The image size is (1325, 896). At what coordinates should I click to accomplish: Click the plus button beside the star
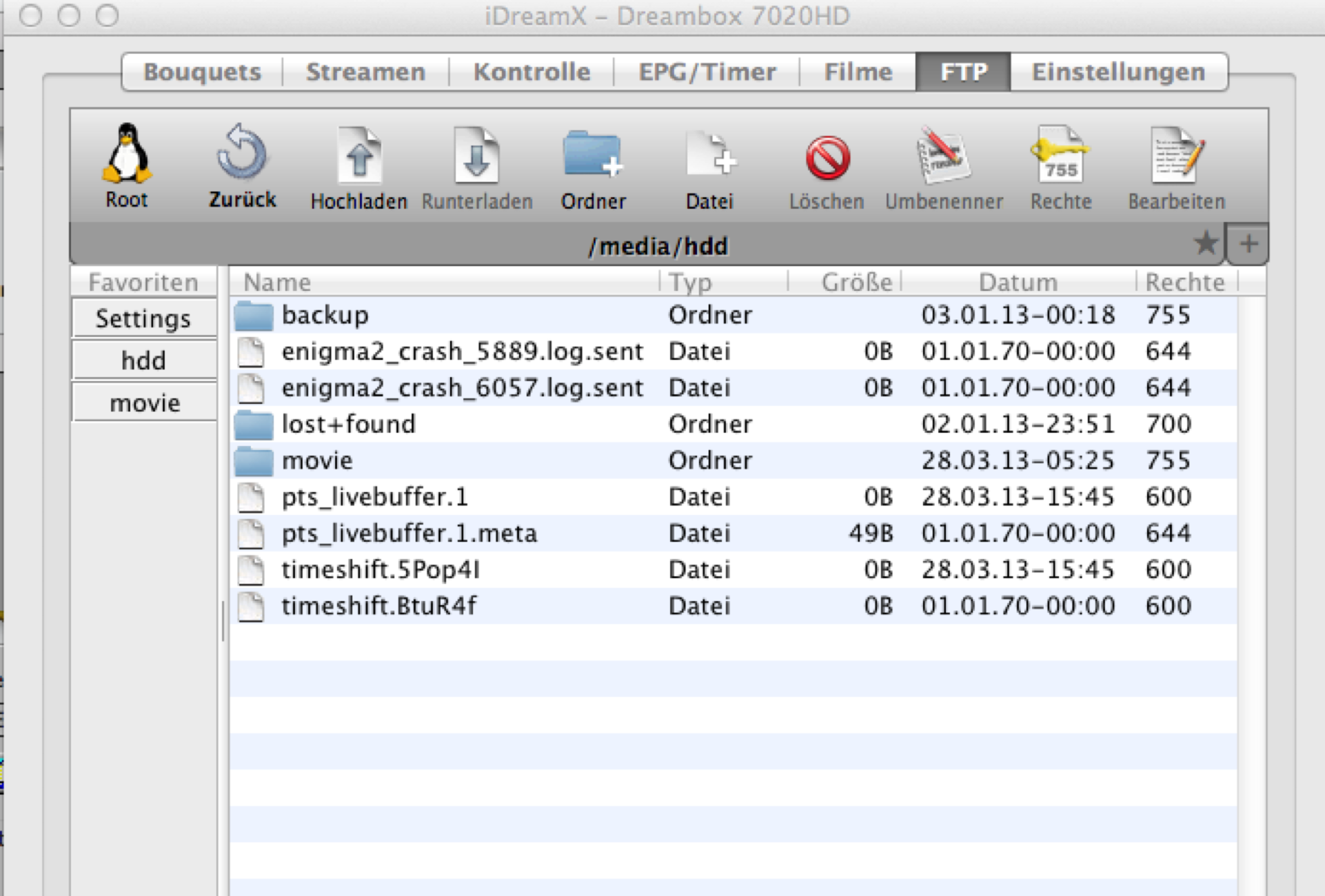(1248, 243)
